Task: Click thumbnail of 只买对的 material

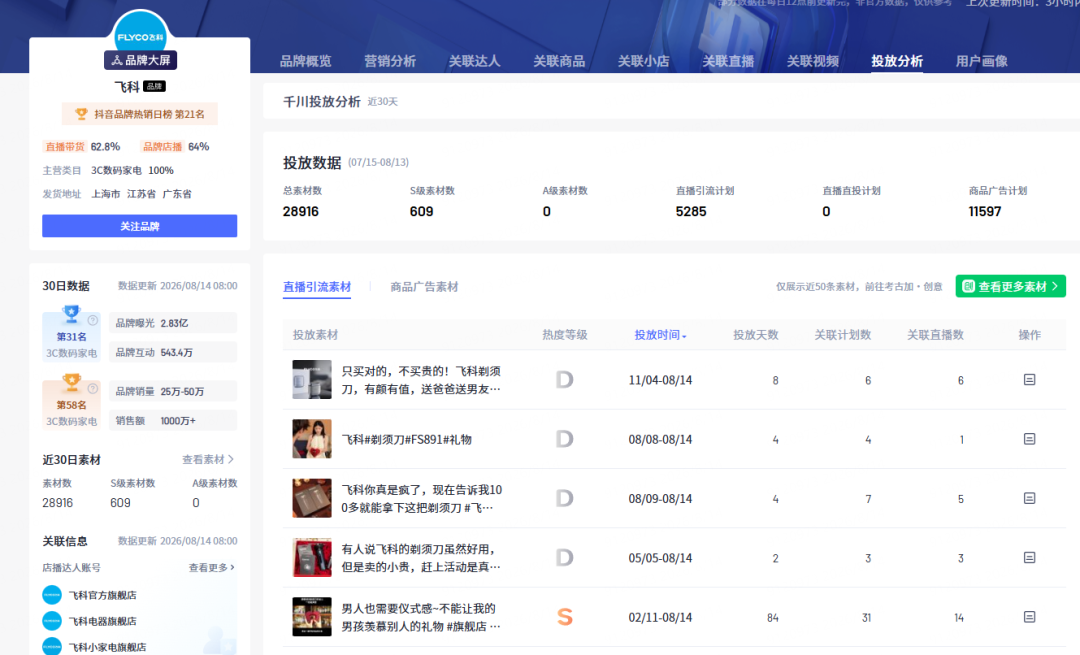Action: point(312,380)
